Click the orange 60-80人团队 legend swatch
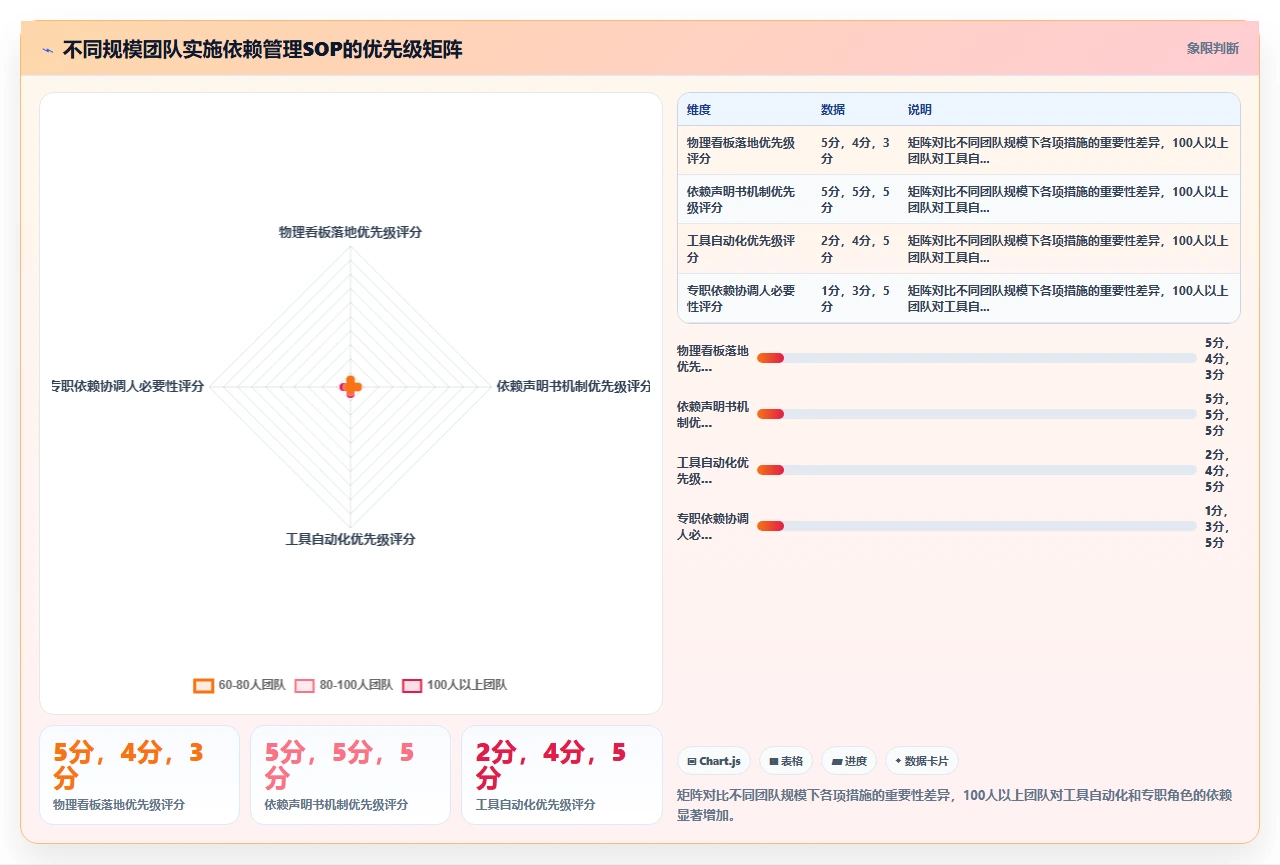Screen dimensions: 1280x865 [204, 685]
